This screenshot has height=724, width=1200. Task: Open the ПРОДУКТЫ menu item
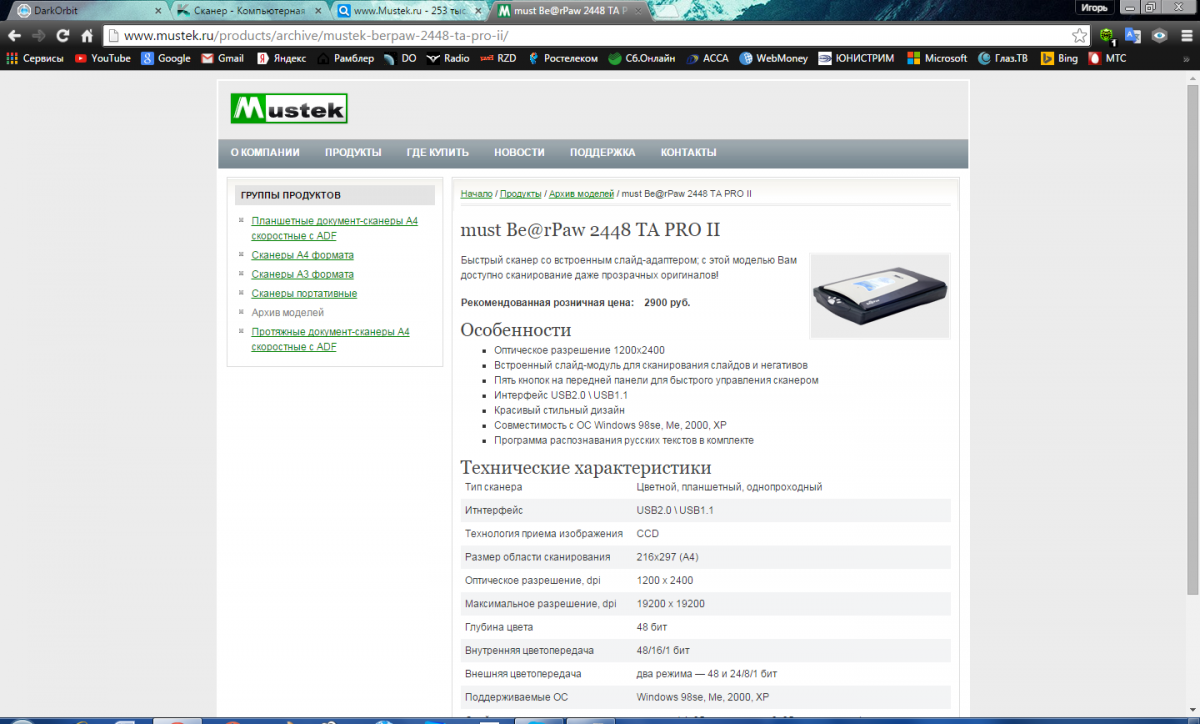pyautogui.click(x=353, y=153)
